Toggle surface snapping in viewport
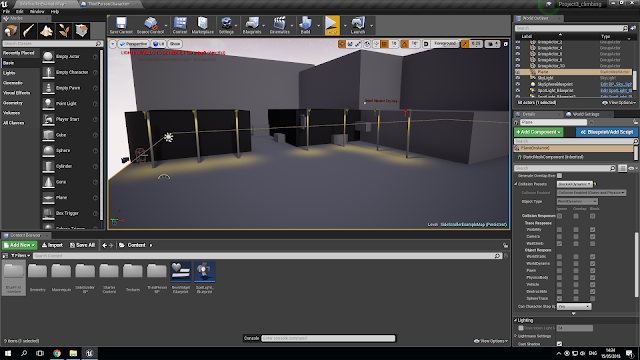Image resolution: width=640 pixels, height=360 pixels. (x=376, y=44)
